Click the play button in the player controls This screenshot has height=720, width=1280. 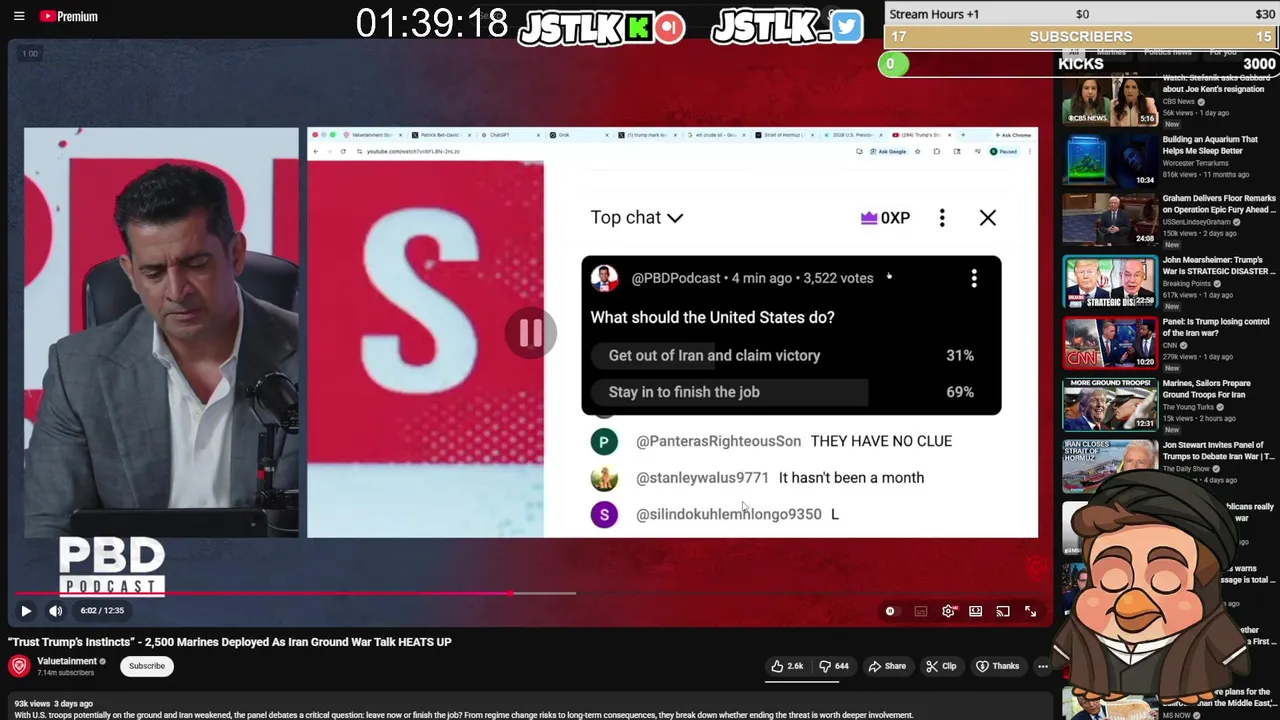click(26, 611)
